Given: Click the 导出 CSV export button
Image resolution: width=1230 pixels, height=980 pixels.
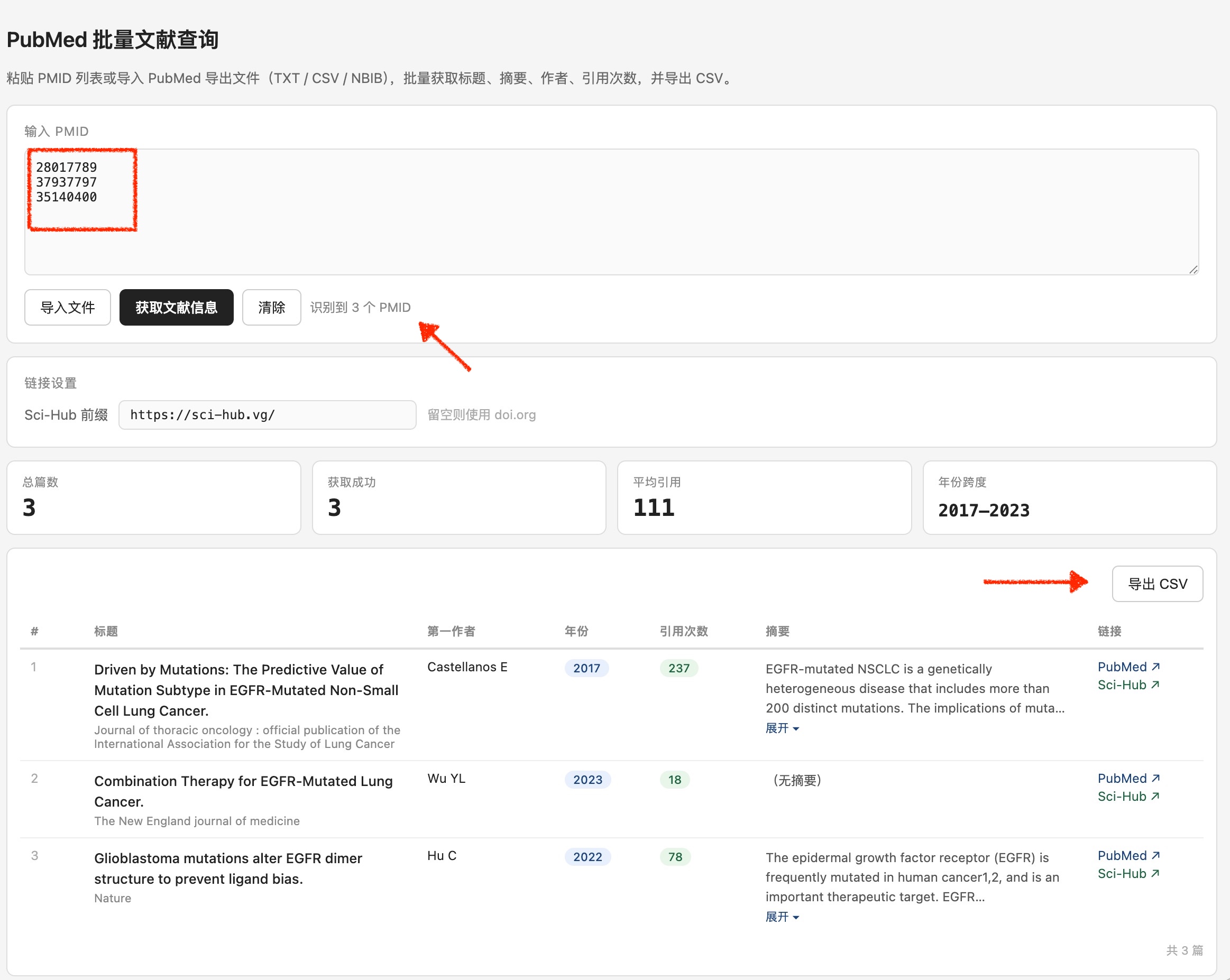Looking at the screenshot, I should (1157, 584).
